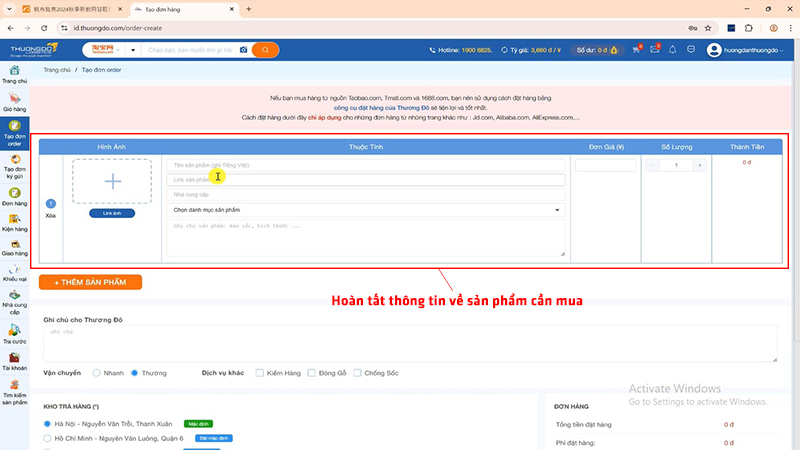Expand the huongdanthuongdo account menu

pos(748,49)
